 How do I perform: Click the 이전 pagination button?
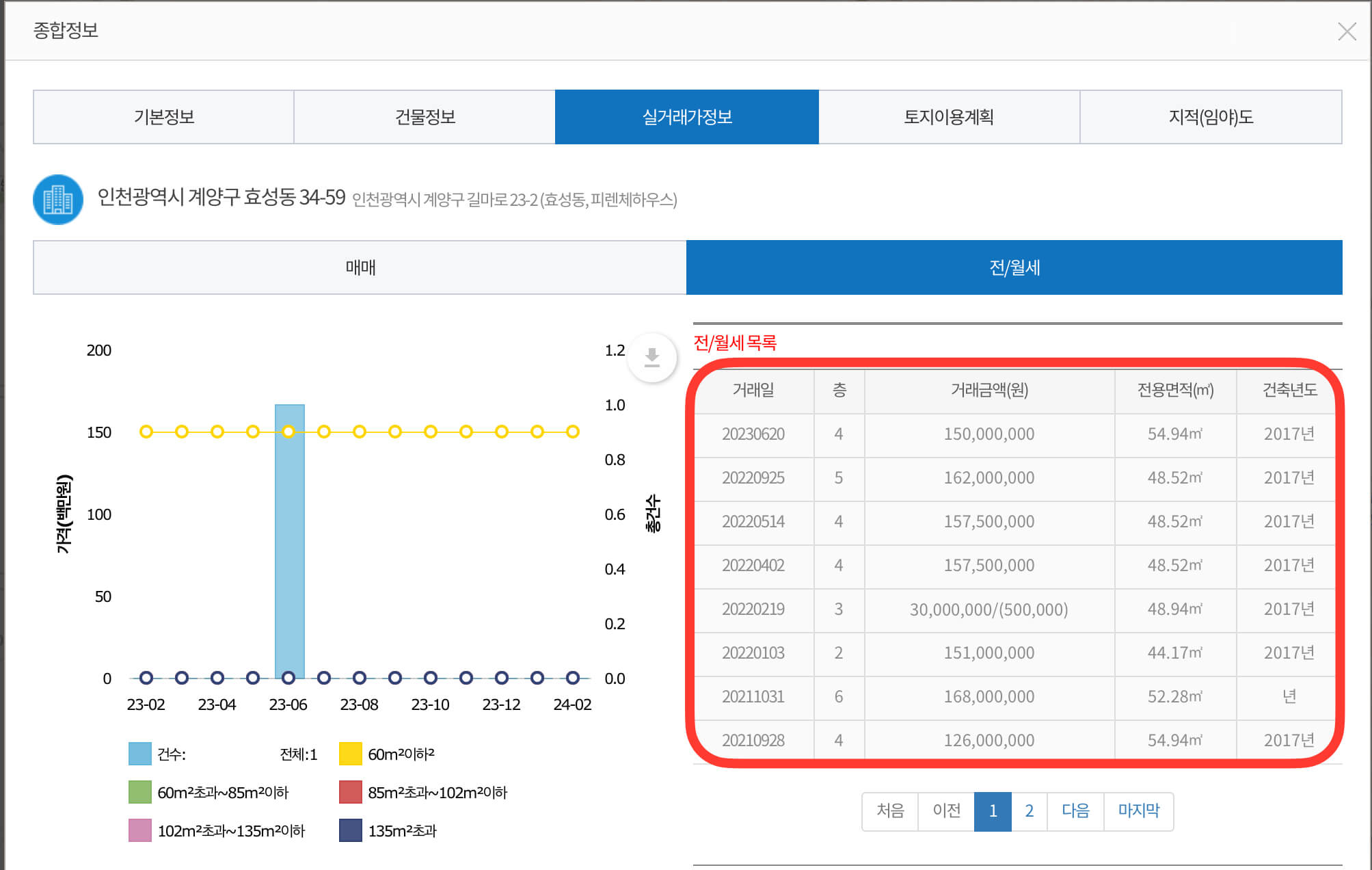point(945,811)
